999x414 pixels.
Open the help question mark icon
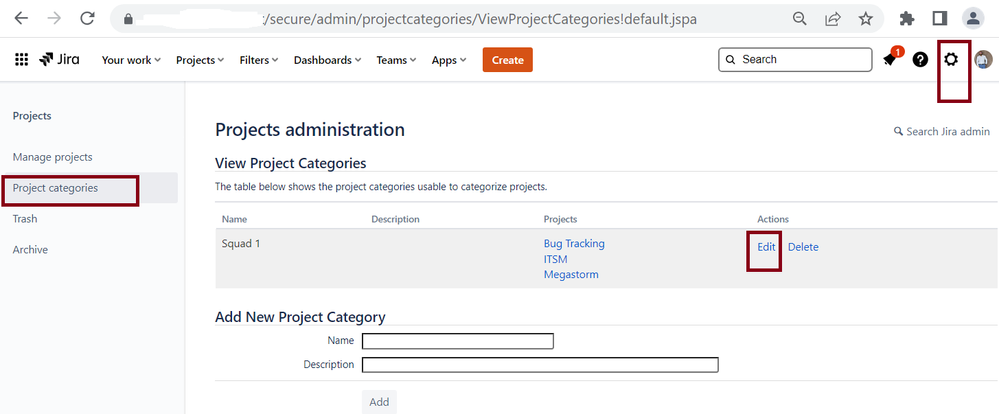point(920,60)
